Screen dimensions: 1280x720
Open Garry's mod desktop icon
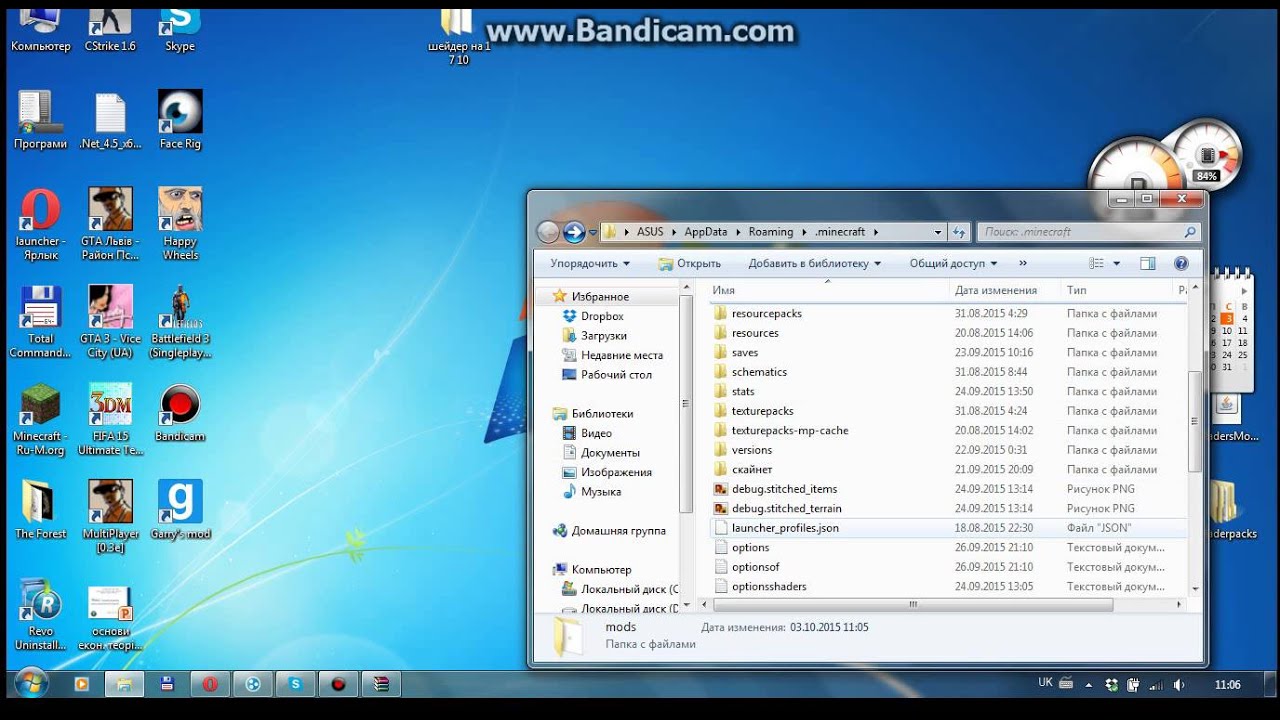(x=180, y=510)
